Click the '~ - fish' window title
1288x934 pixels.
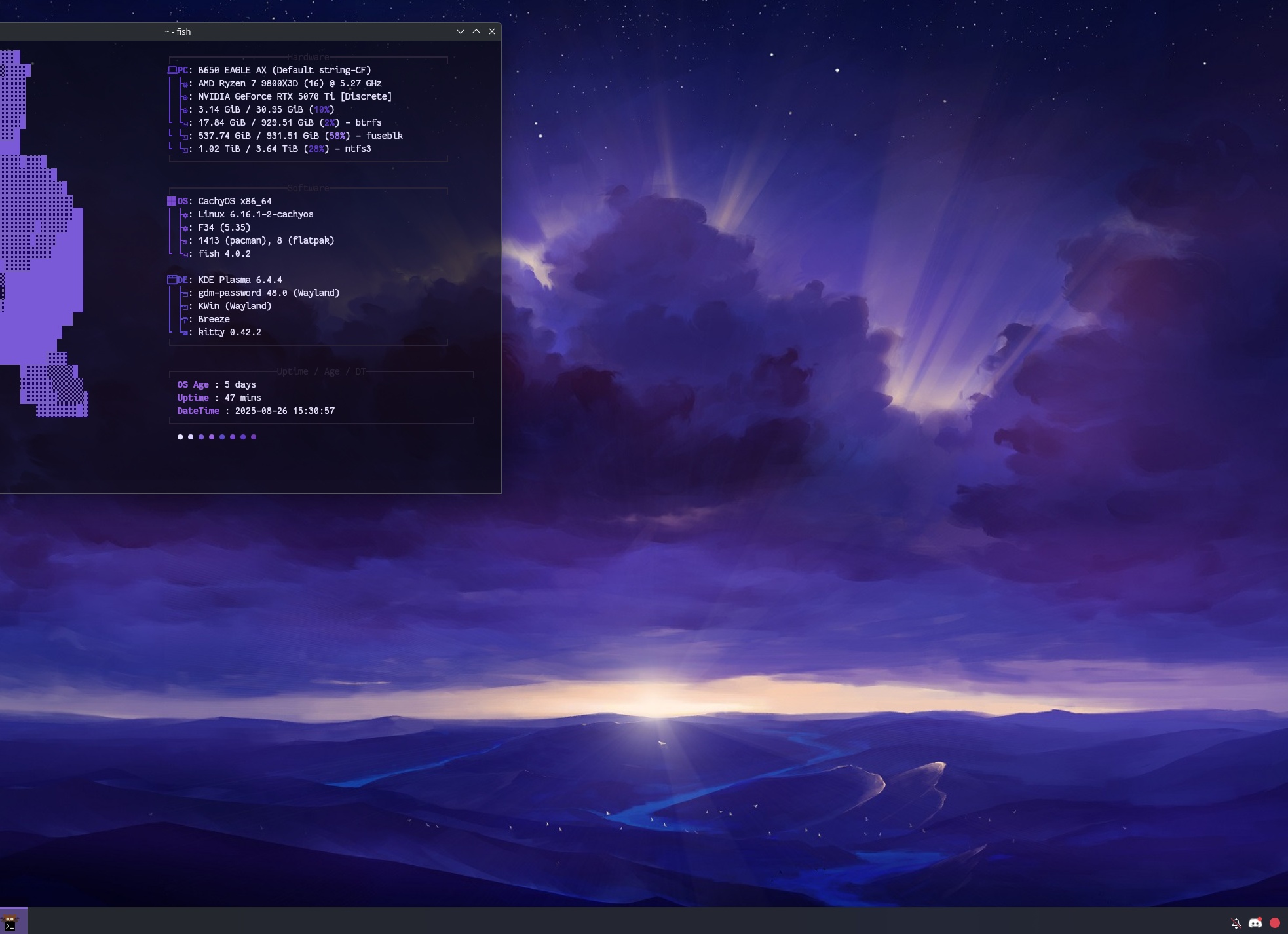point(178,31)
